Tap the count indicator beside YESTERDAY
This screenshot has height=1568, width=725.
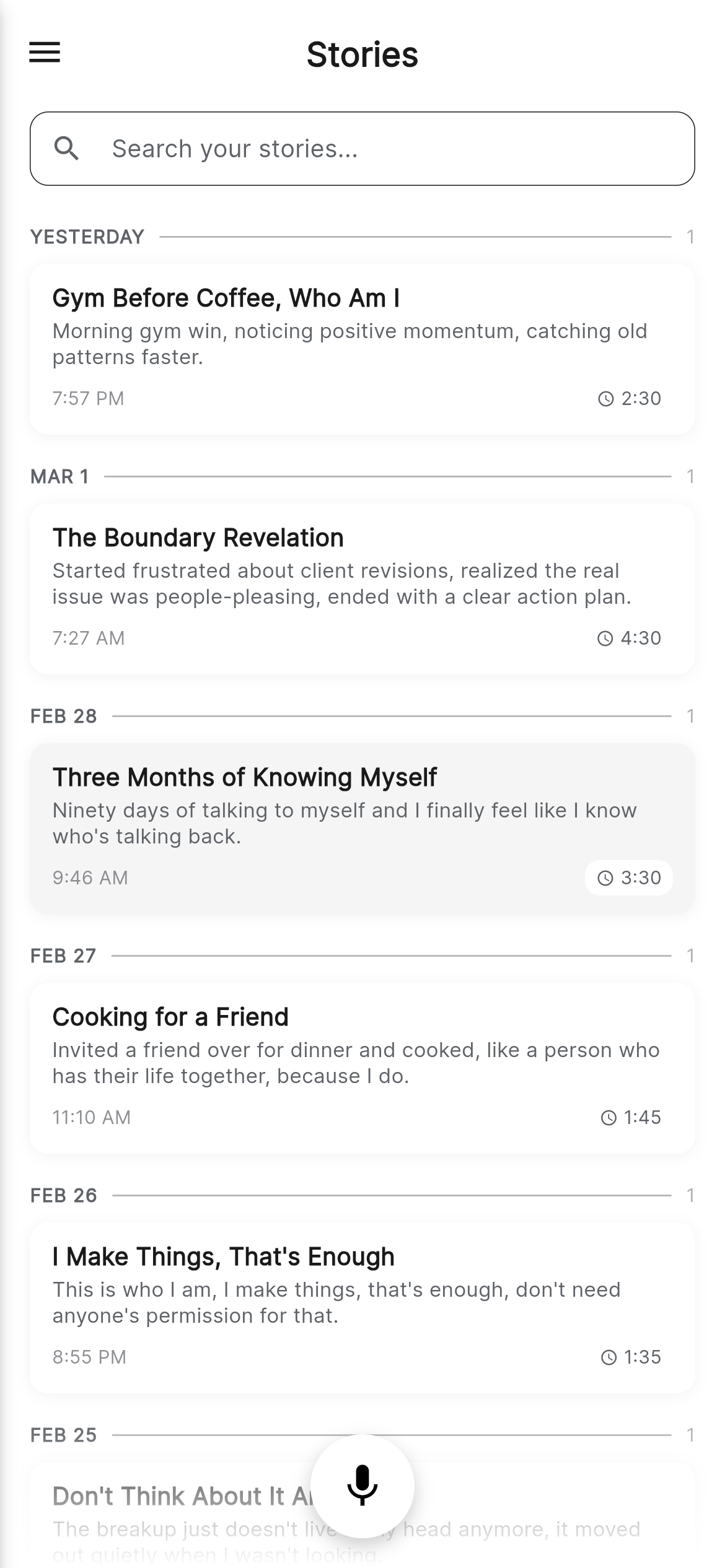[690, 237]
